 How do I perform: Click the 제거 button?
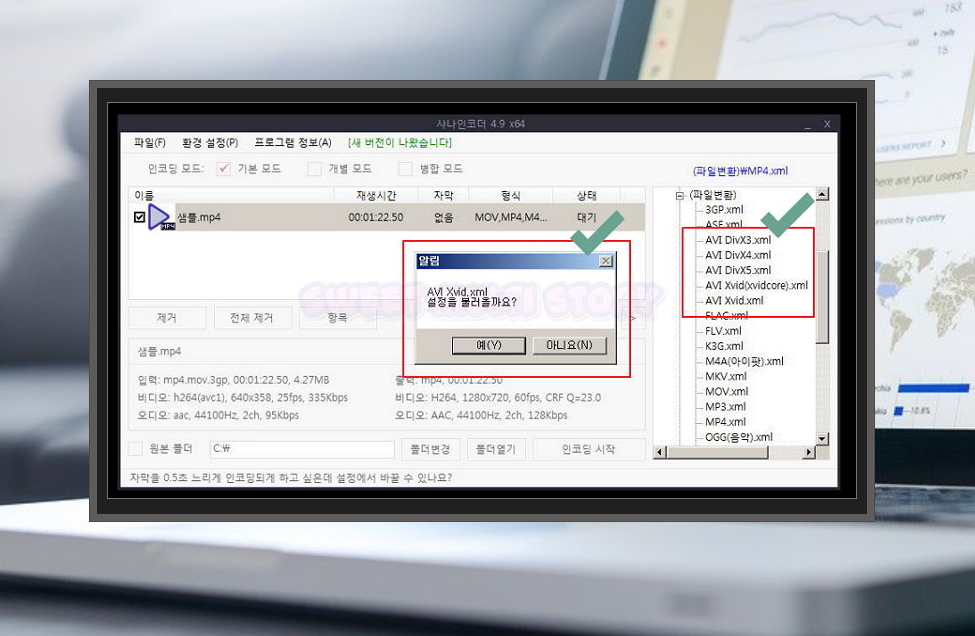pos(167,318)
